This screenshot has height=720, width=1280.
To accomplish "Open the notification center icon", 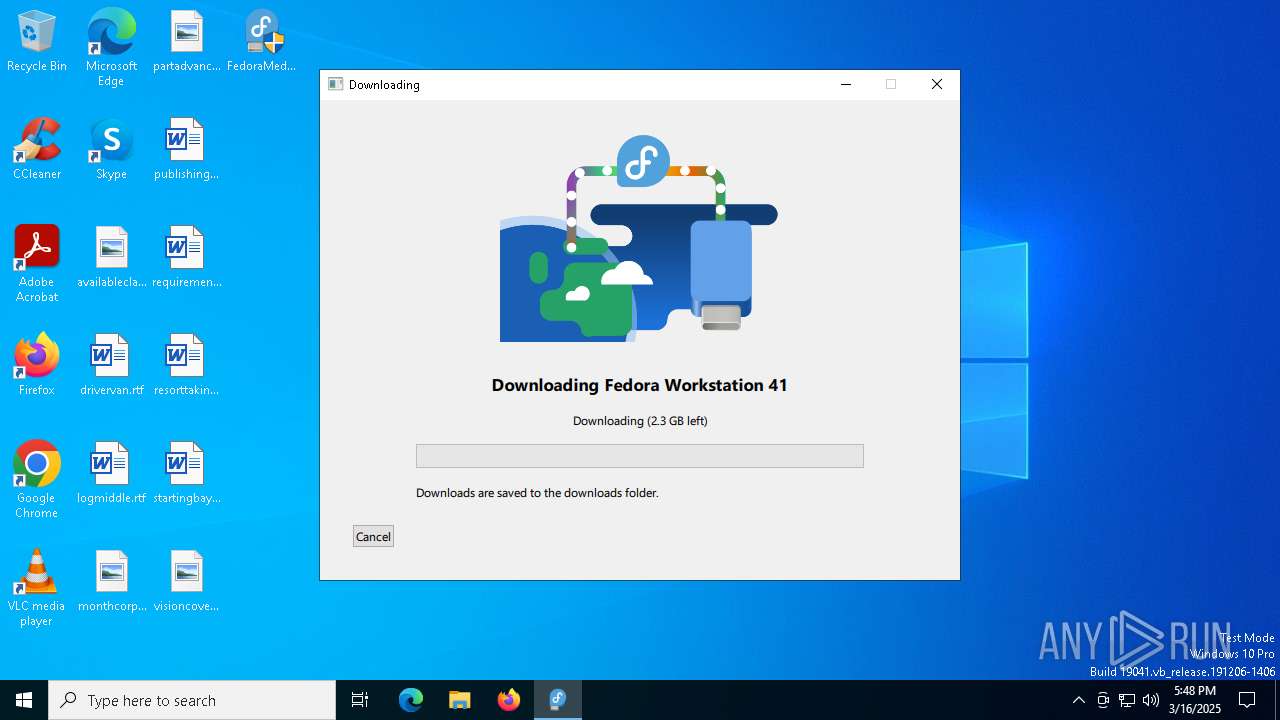I will [x=1247, y=700].
